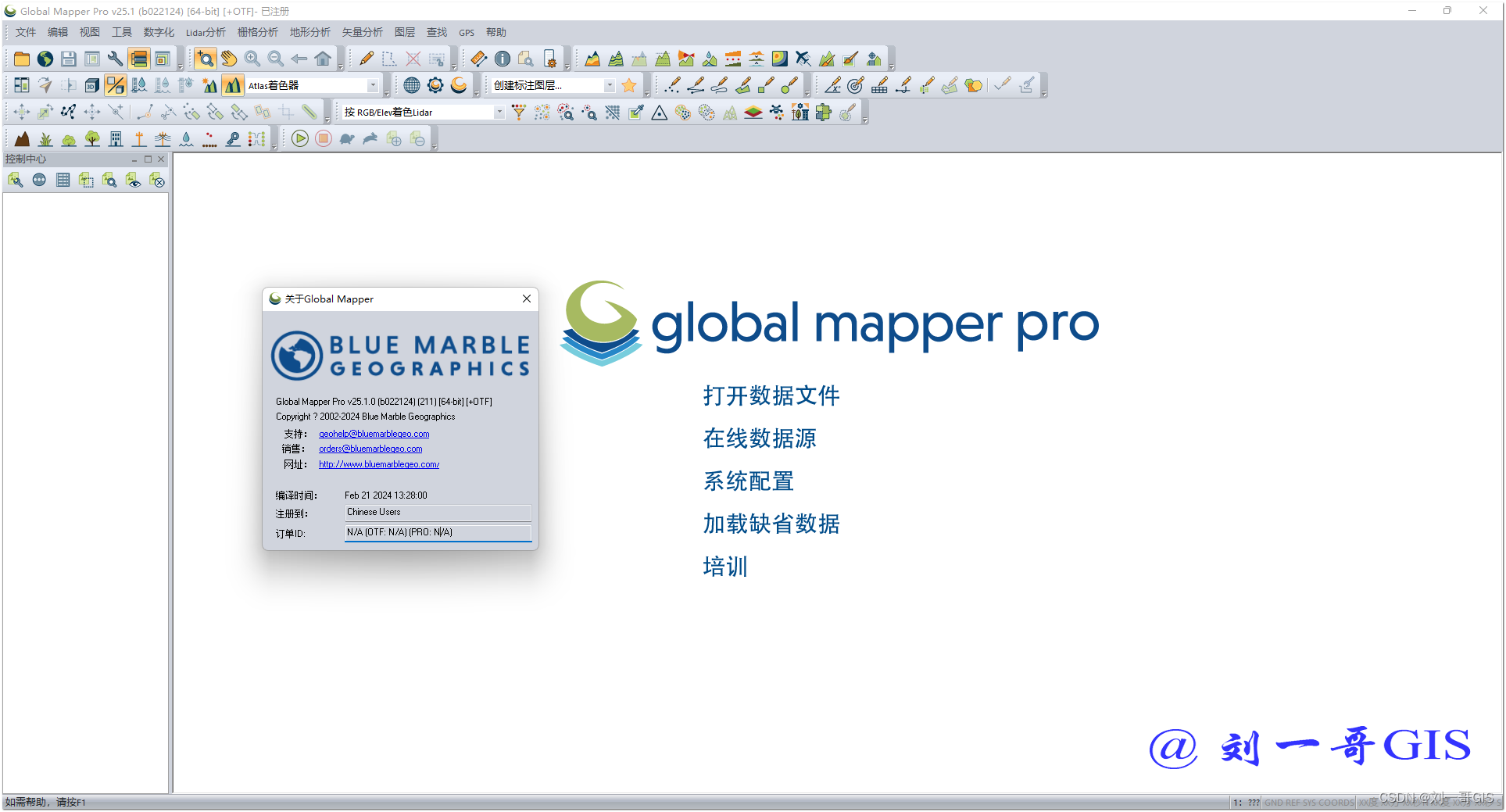The height and width of the screenshot is (812, 1506).
Task: Activate the digitizer pencil tool
Action: pyautogui.click(x=367, y=59)
